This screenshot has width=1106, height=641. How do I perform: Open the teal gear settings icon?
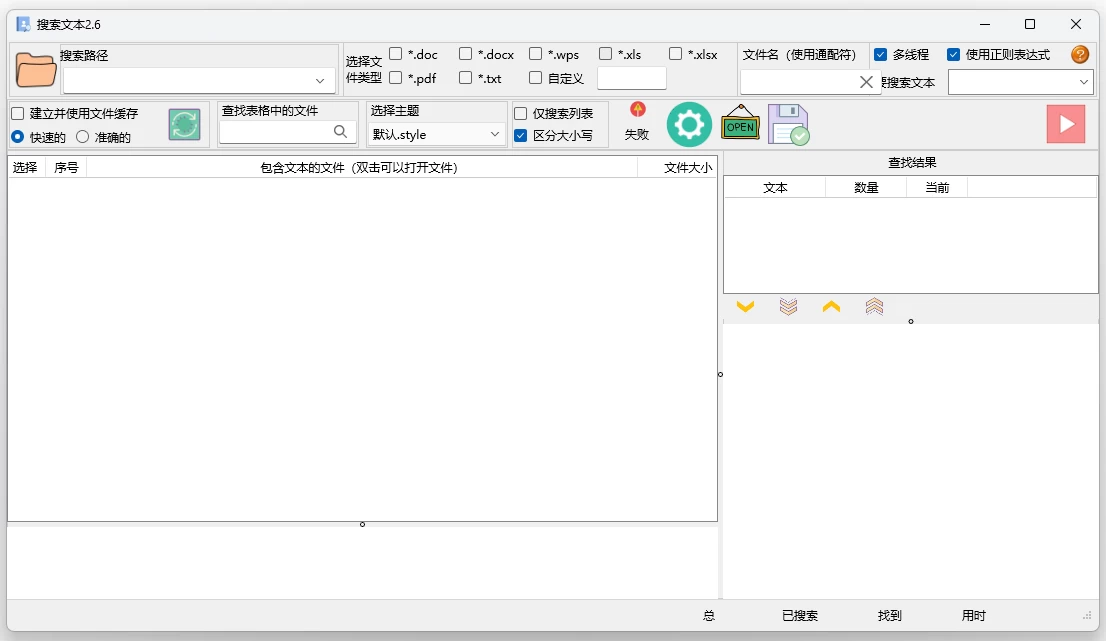pos(688,124)
